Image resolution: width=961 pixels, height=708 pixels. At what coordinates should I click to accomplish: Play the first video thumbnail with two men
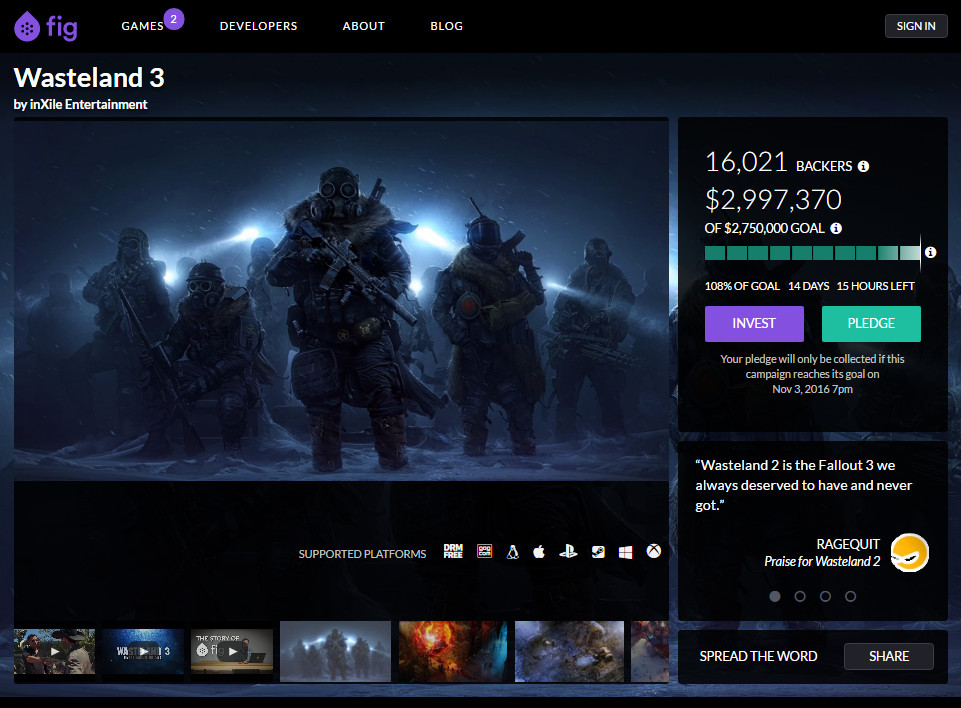coord(55,652)
